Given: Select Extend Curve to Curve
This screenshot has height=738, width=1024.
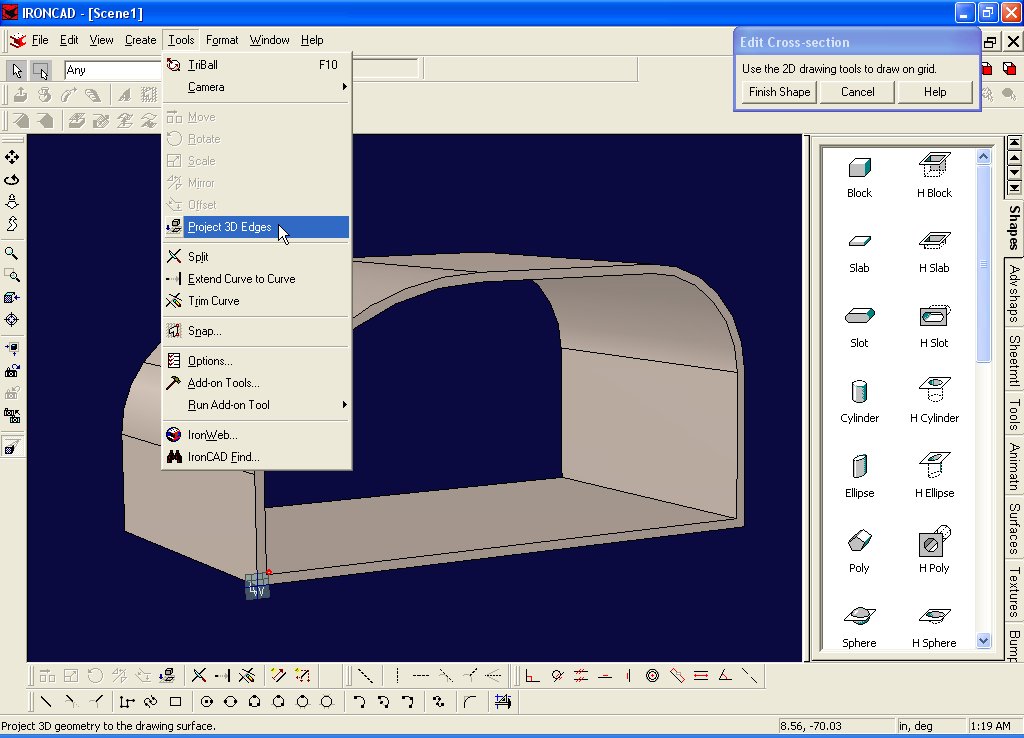Looking at the screenshot, I should tap(257, 279).
